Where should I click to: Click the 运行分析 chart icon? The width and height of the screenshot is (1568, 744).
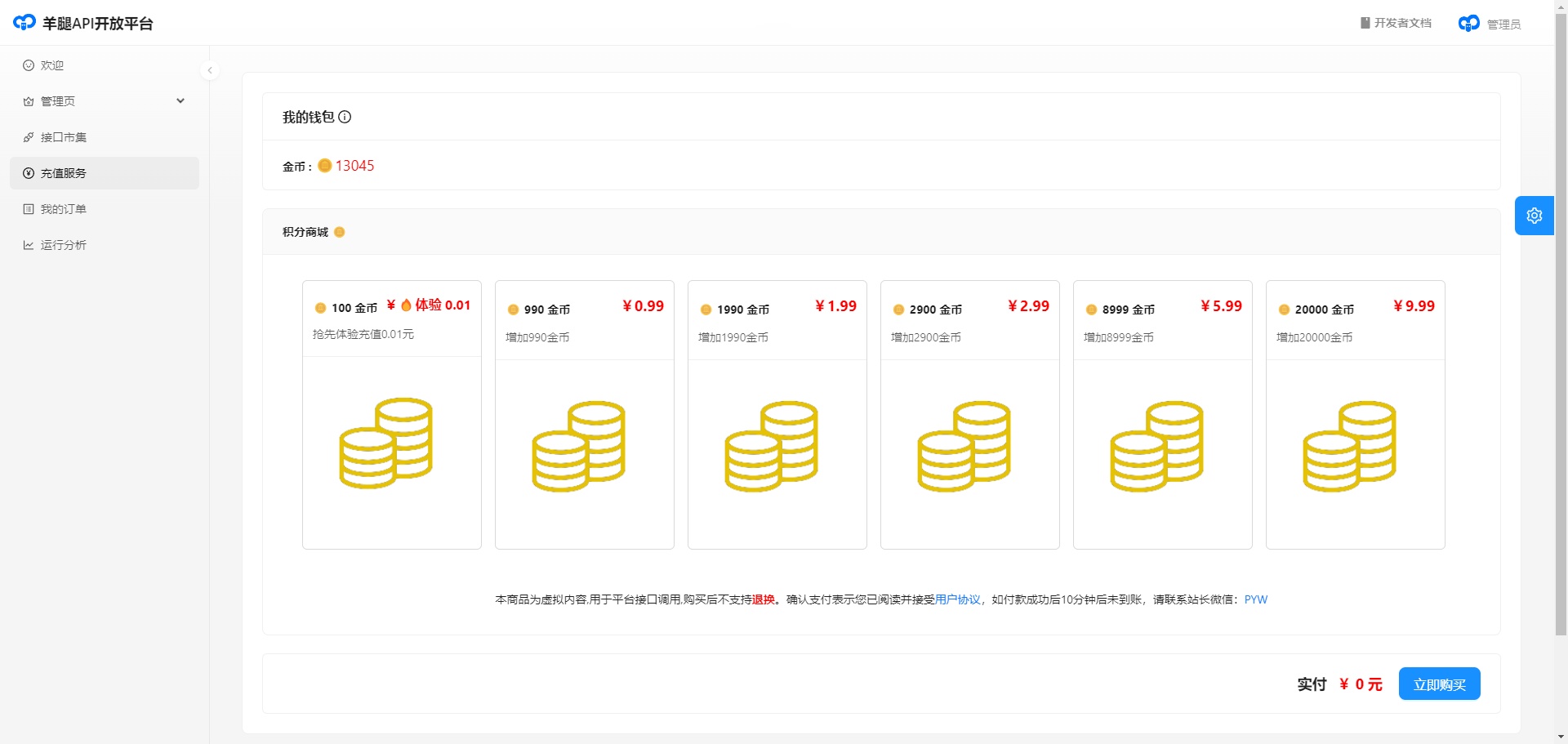(x=29, y=245)
